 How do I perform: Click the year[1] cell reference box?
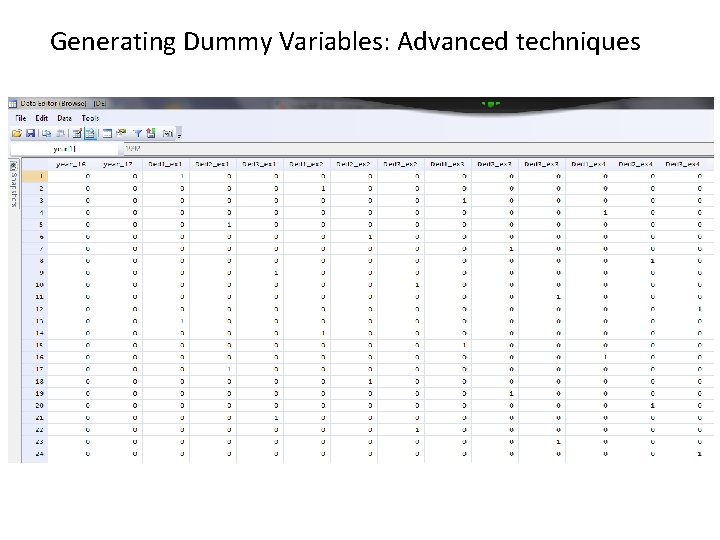tap(64, 149)
